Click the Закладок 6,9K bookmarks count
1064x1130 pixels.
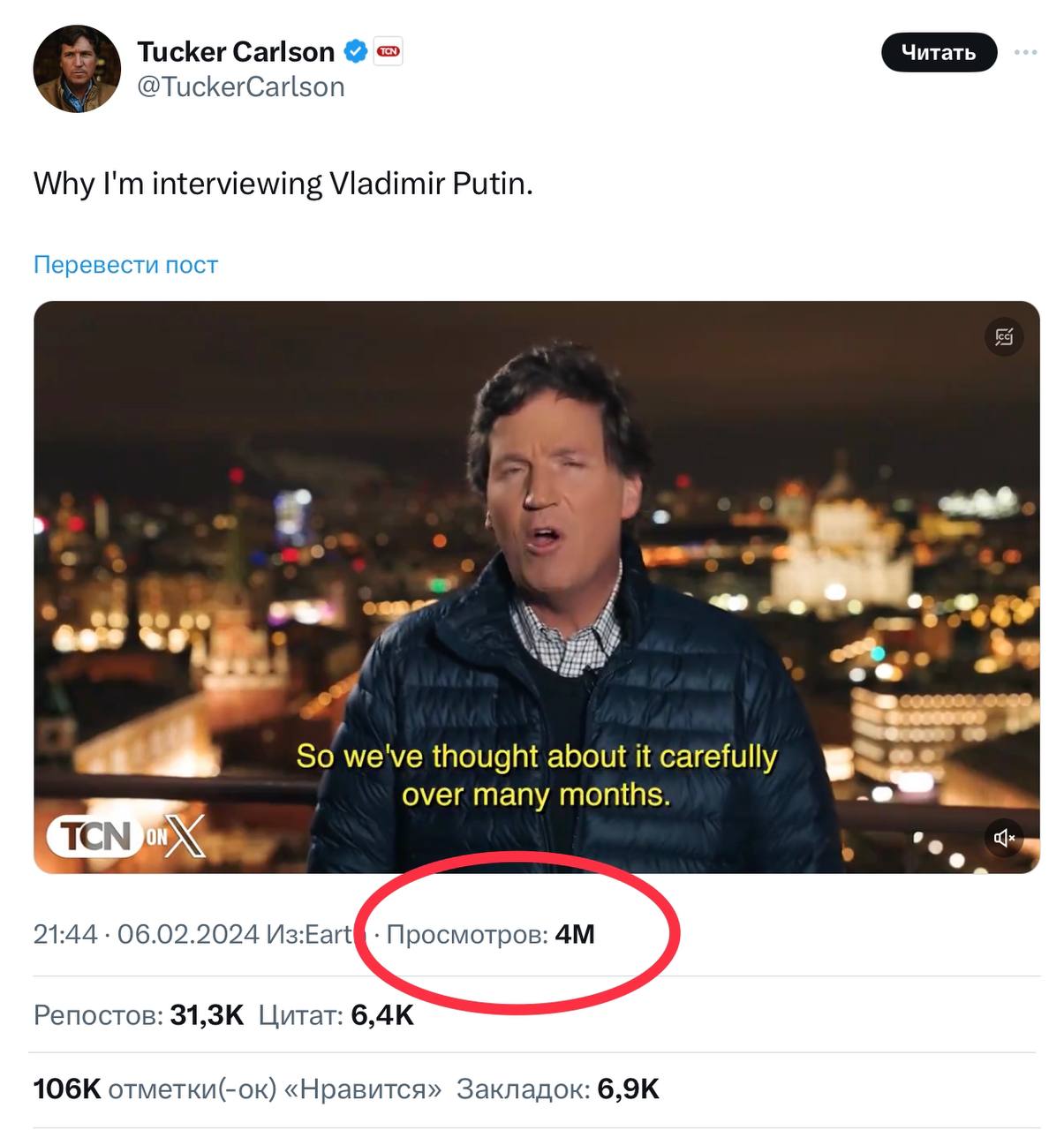coord(557,1089)
